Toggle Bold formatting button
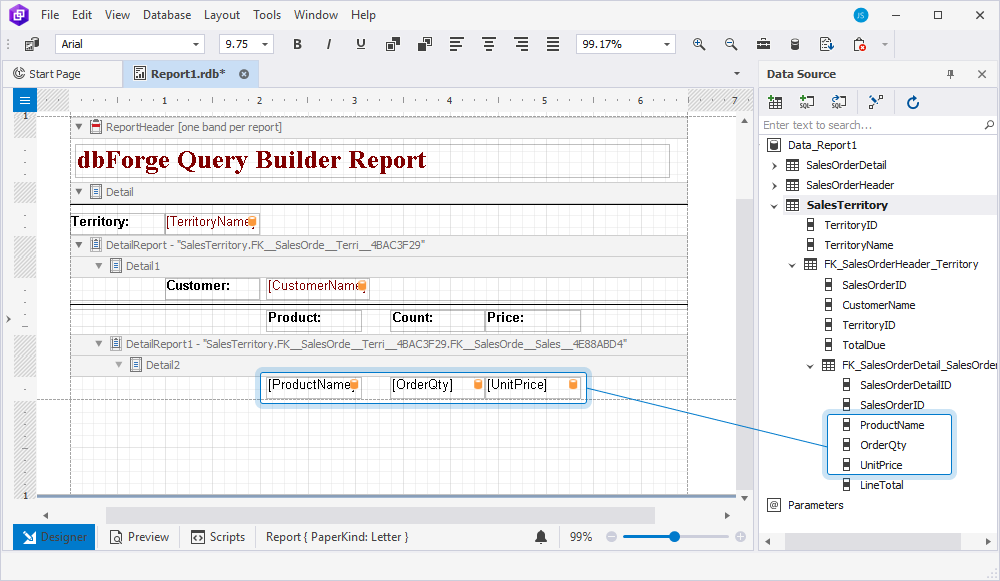1000x581 pixels. pyautogui.click(x=297, y=44)
